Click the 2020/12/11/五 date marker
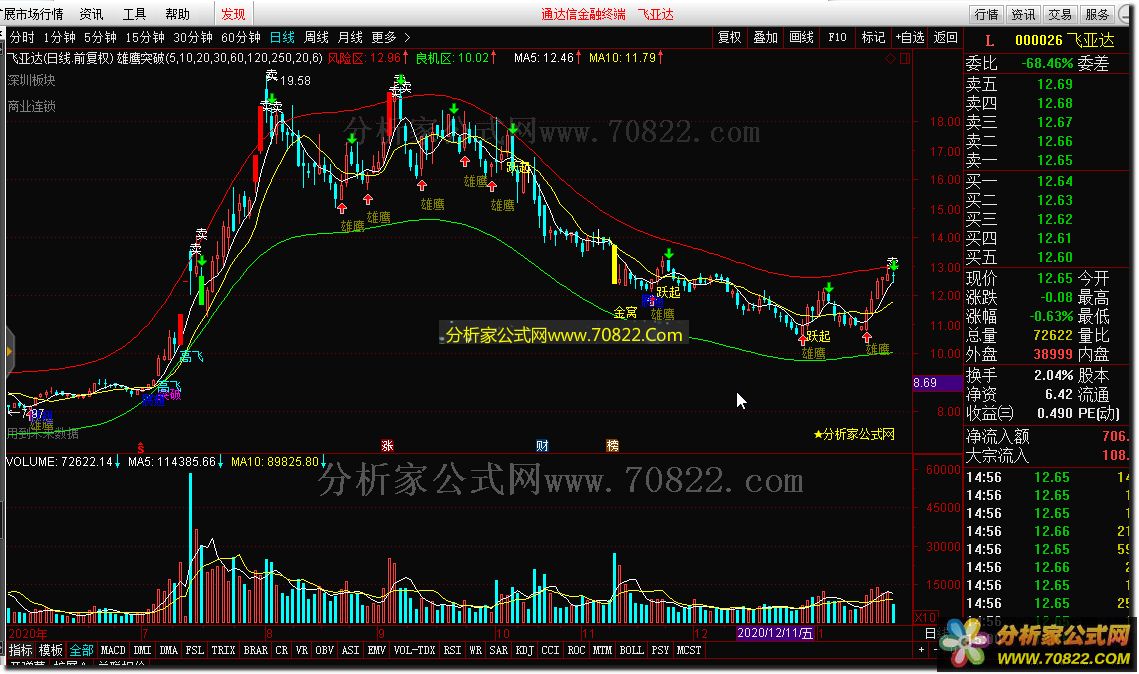Viewport: 1139px width, 674px height. coord(775,633)
